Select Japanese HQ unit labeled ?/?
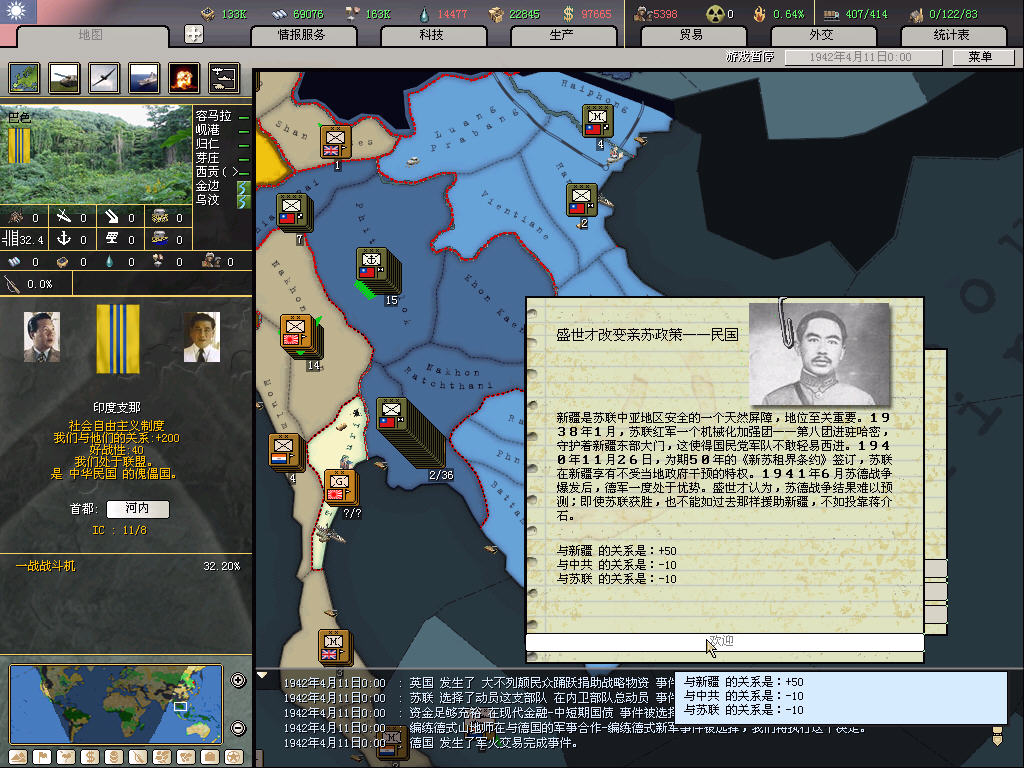Image resolution: width=1024 pixels, height=768 pixels. click(340, 487)
